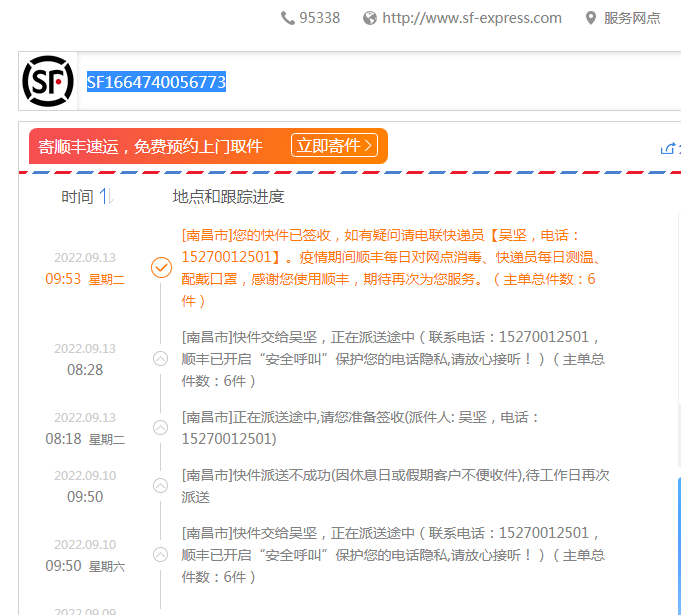681x615 pixels.
Task: Click the timeline marker for 2022.09.13 08:18
Action: pos(161,428)
